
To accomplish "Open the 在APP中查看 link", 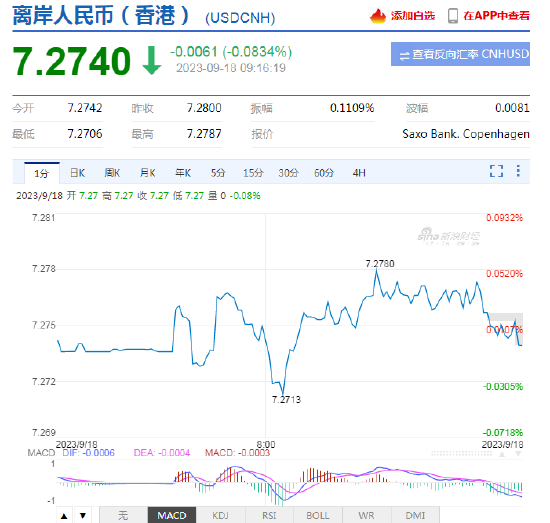I will coord(496,16).
